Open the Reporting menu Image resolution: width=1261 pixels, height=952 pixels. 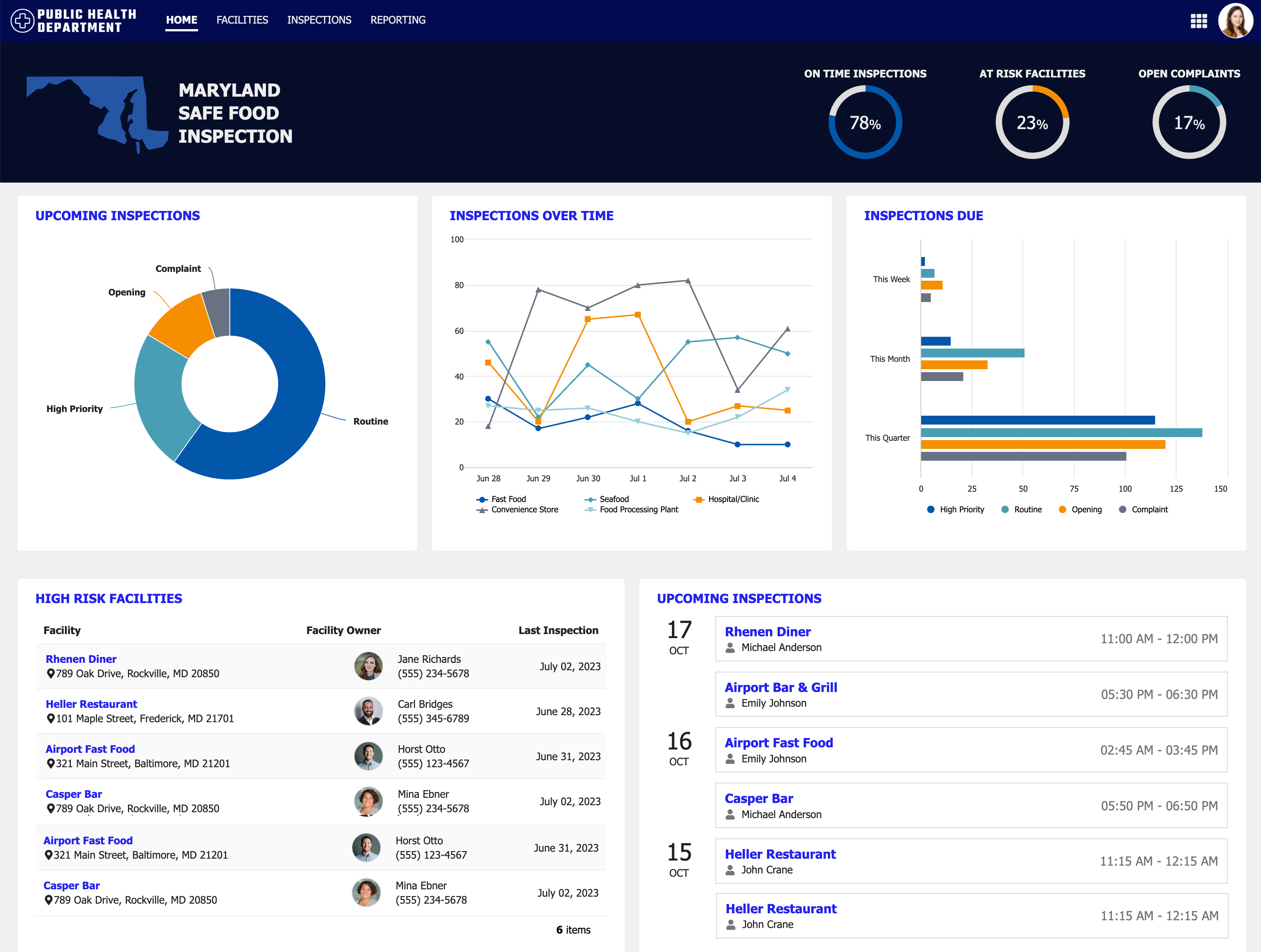click(398, 20)
